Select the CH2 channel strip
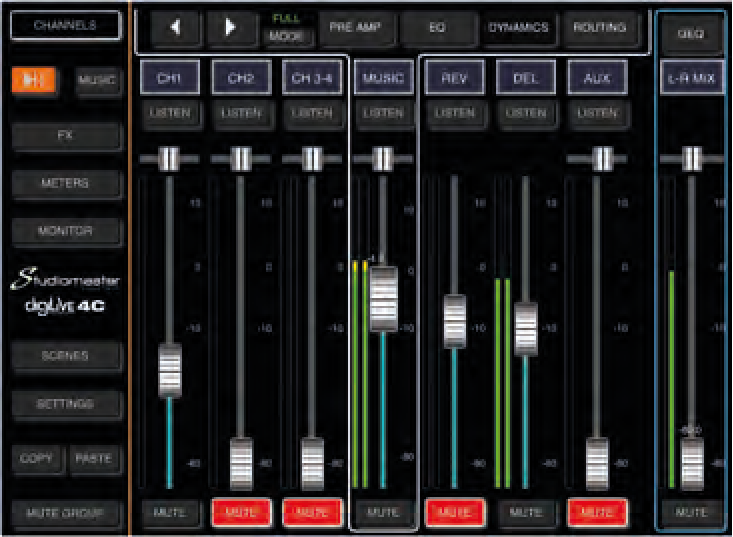Screen dimensions: 733x537 tap(241, 78)
